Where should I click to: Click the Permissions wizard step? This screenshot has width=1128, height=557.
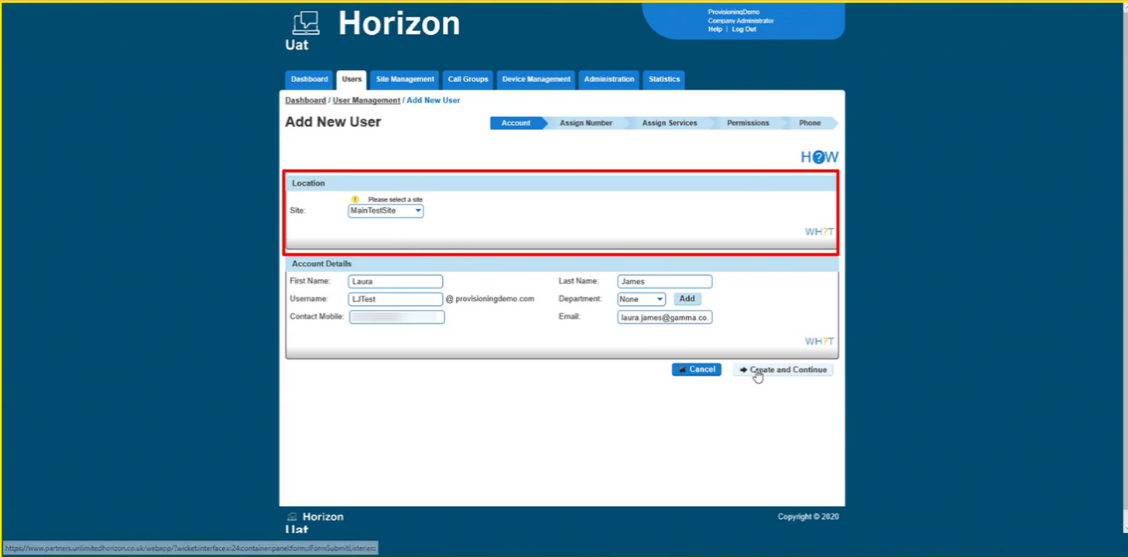747,123
